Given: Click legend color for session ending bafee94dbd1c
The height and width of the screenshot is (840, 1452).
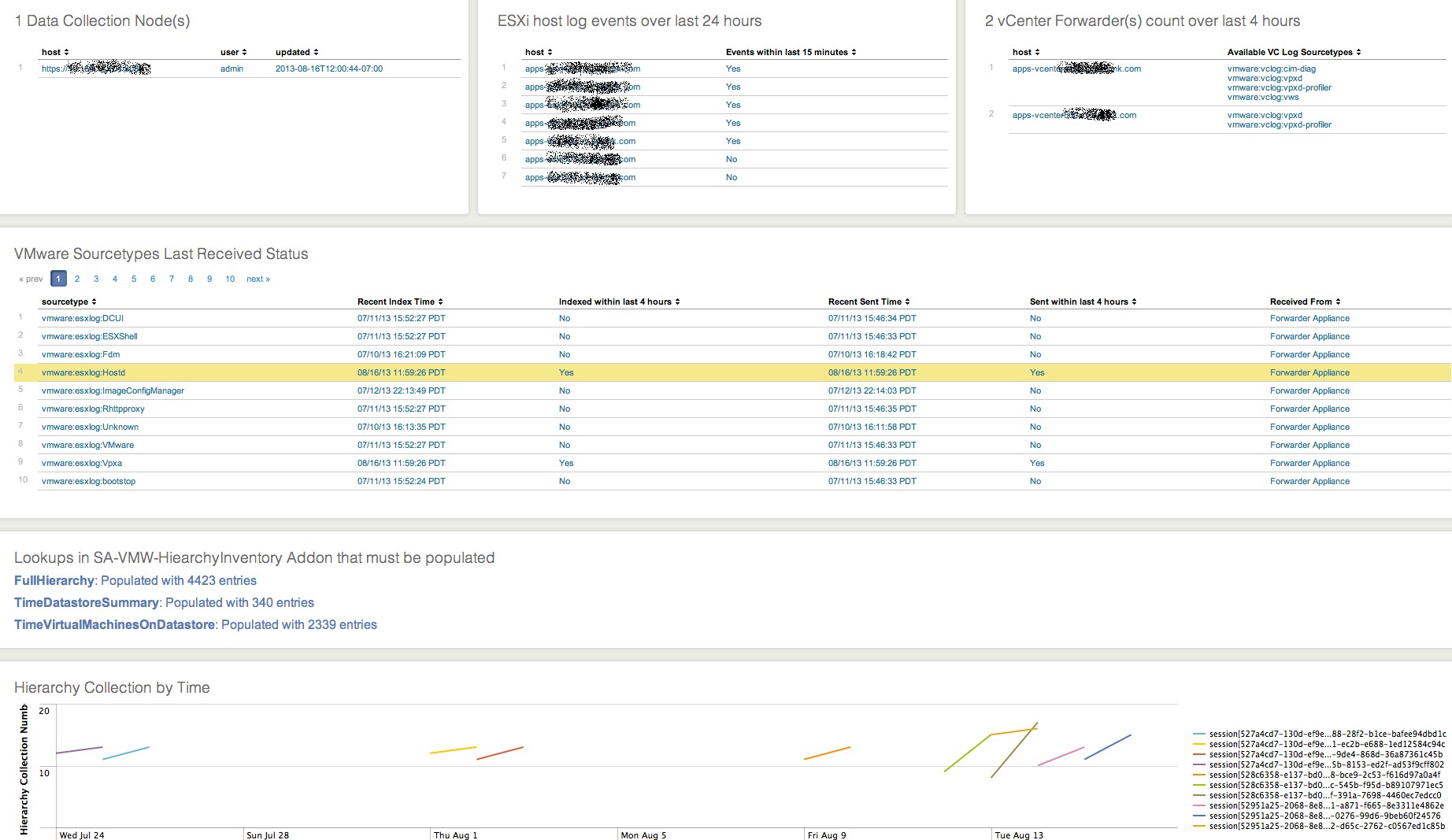Looking at the screenshot, I should click(x=1199, y=734).
